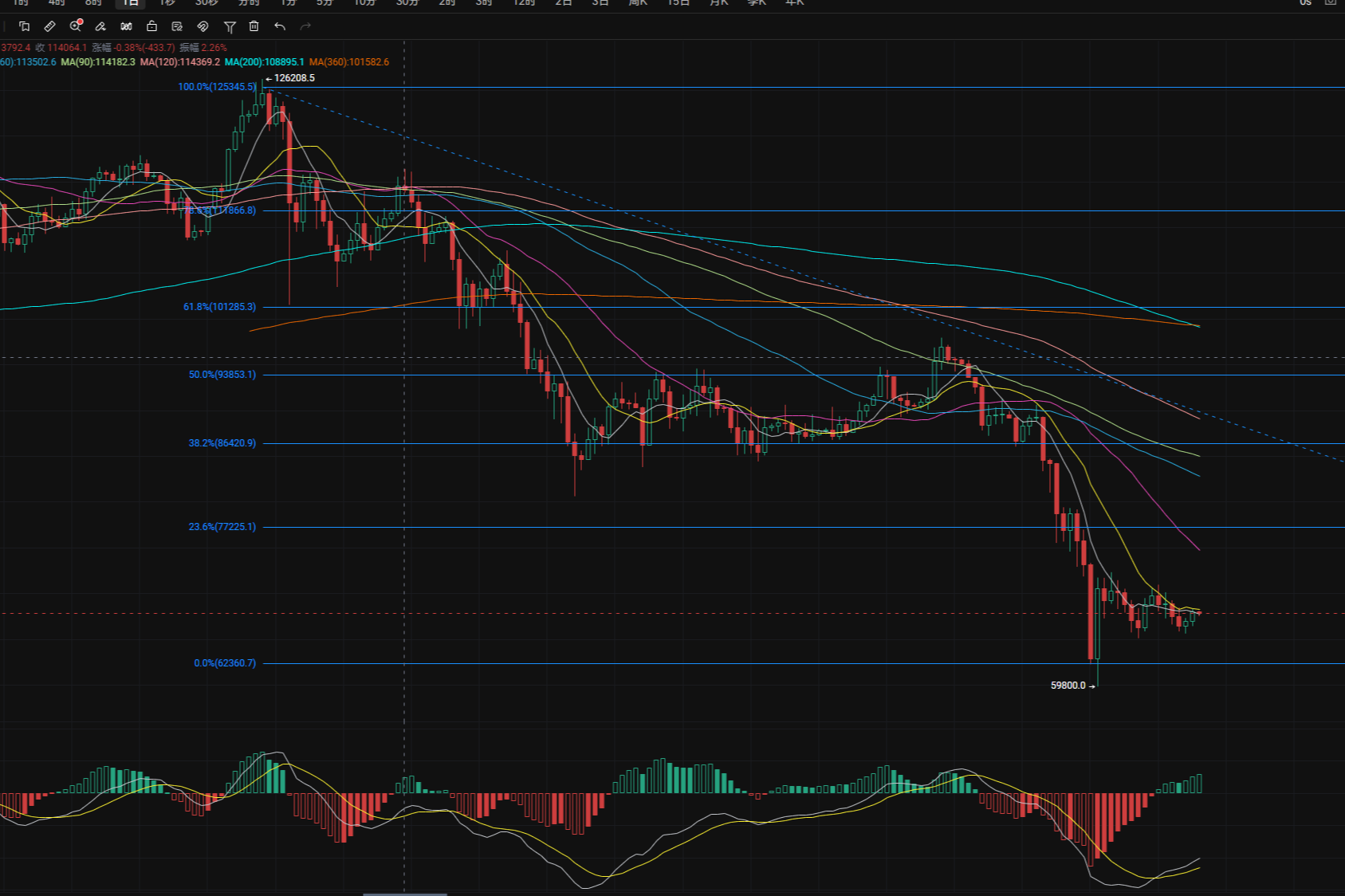
Task: Open the drawing note edit icon
Action: click(177, 26)
